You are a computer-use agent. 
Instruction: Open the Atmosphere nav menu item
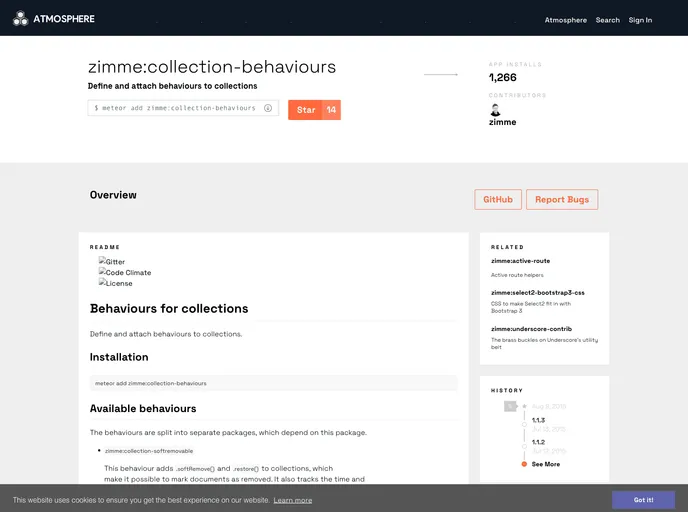point(566,20)
